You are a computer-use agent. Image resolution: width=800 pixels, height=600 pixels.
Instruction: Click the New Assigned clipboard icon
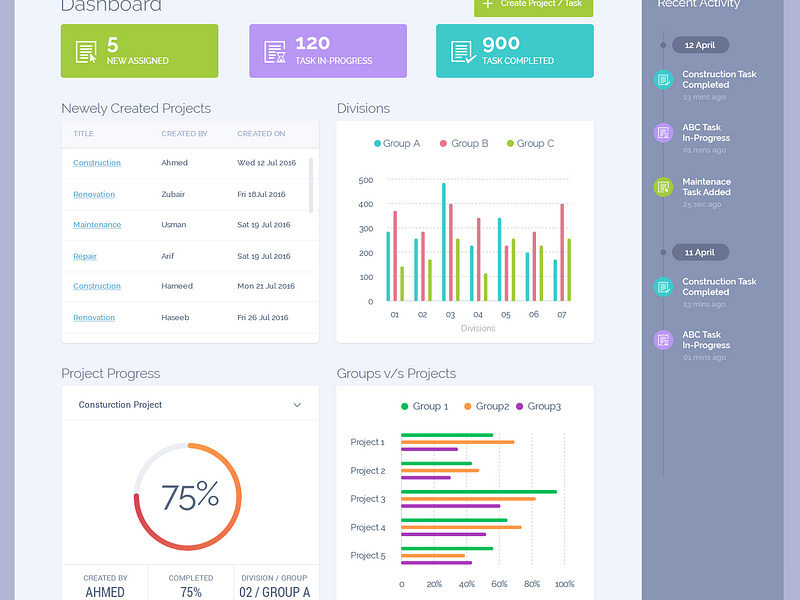coord(87,50)
